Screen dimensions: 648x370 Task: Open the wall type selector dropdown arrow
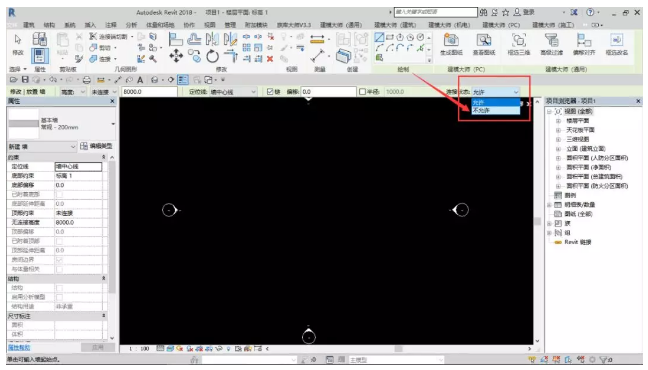(x=112, y=124)
